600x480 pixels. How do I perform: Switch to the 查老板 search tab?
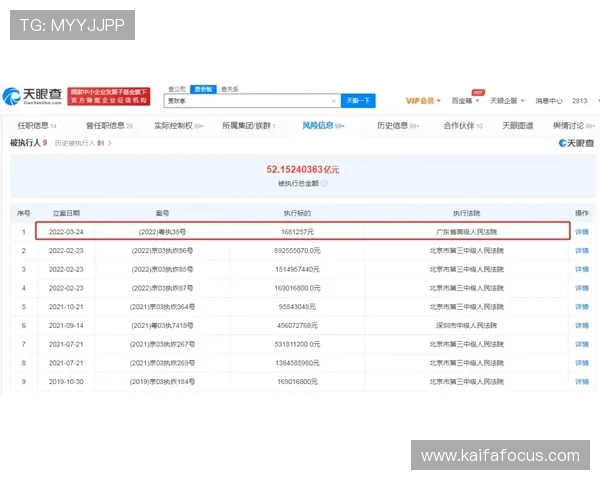point(203,88)
